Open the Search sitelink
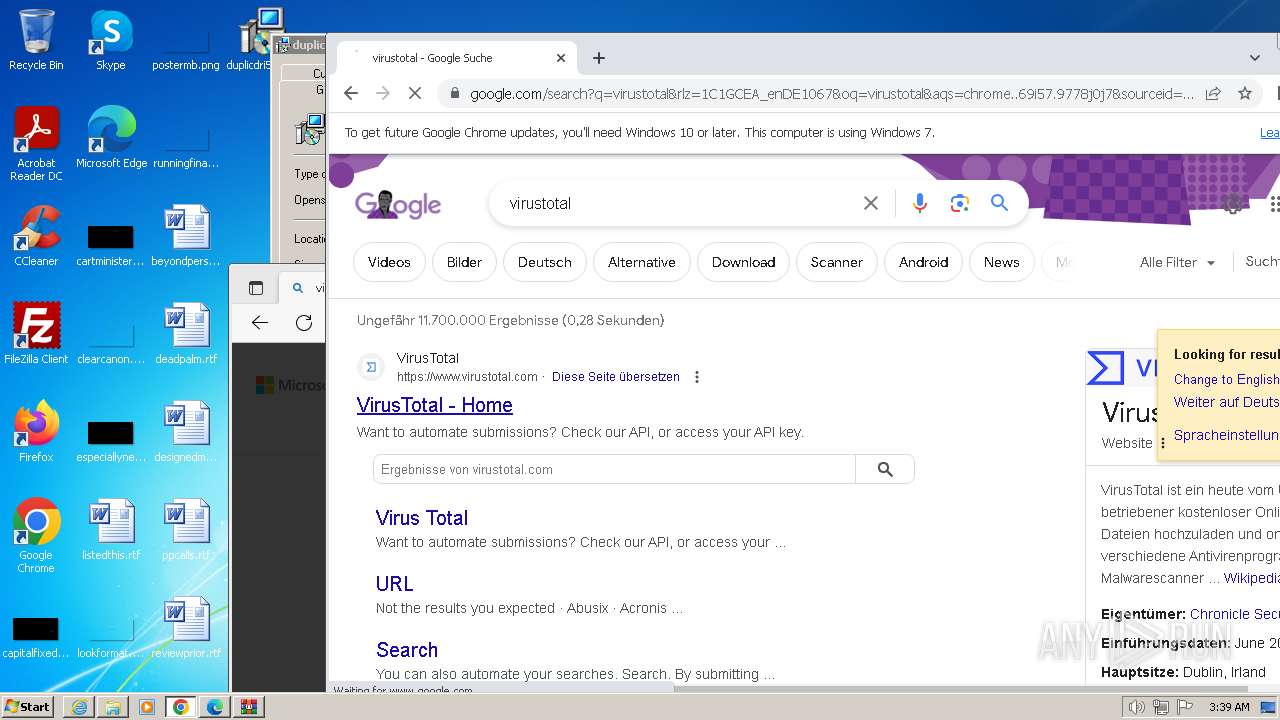1280x720 pixels. [x=407, y=650]
